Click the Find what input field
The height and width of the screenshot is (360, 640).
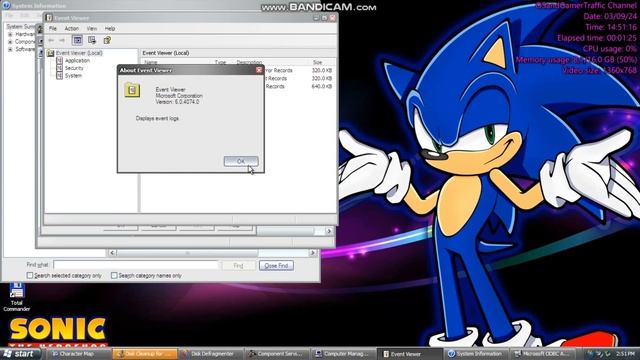[136, 265]
